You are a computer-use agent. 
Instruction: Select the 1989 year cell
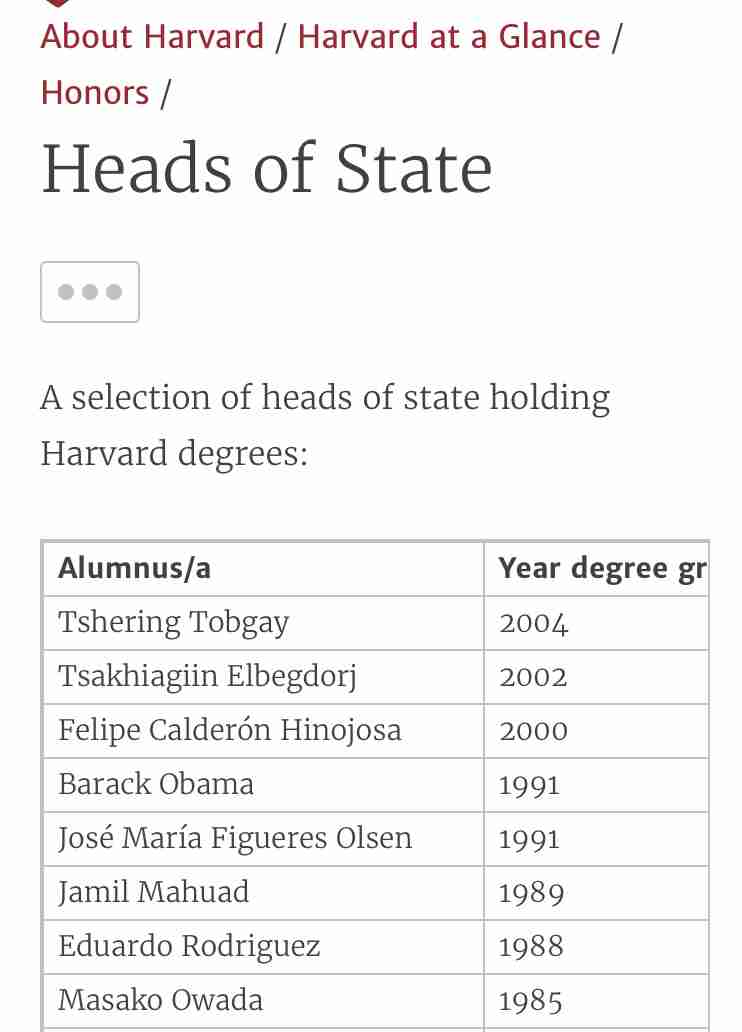[596, 892]
